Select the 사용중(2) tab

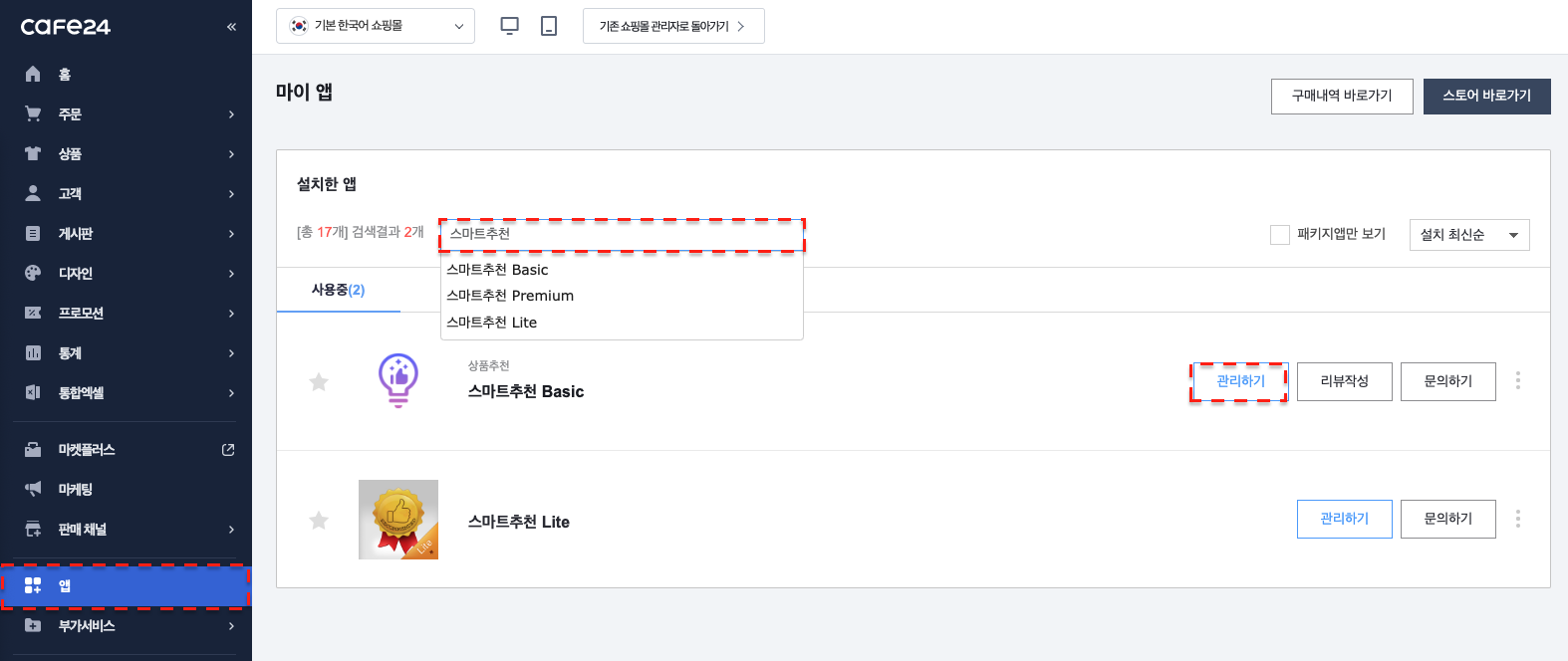point(339,290)
